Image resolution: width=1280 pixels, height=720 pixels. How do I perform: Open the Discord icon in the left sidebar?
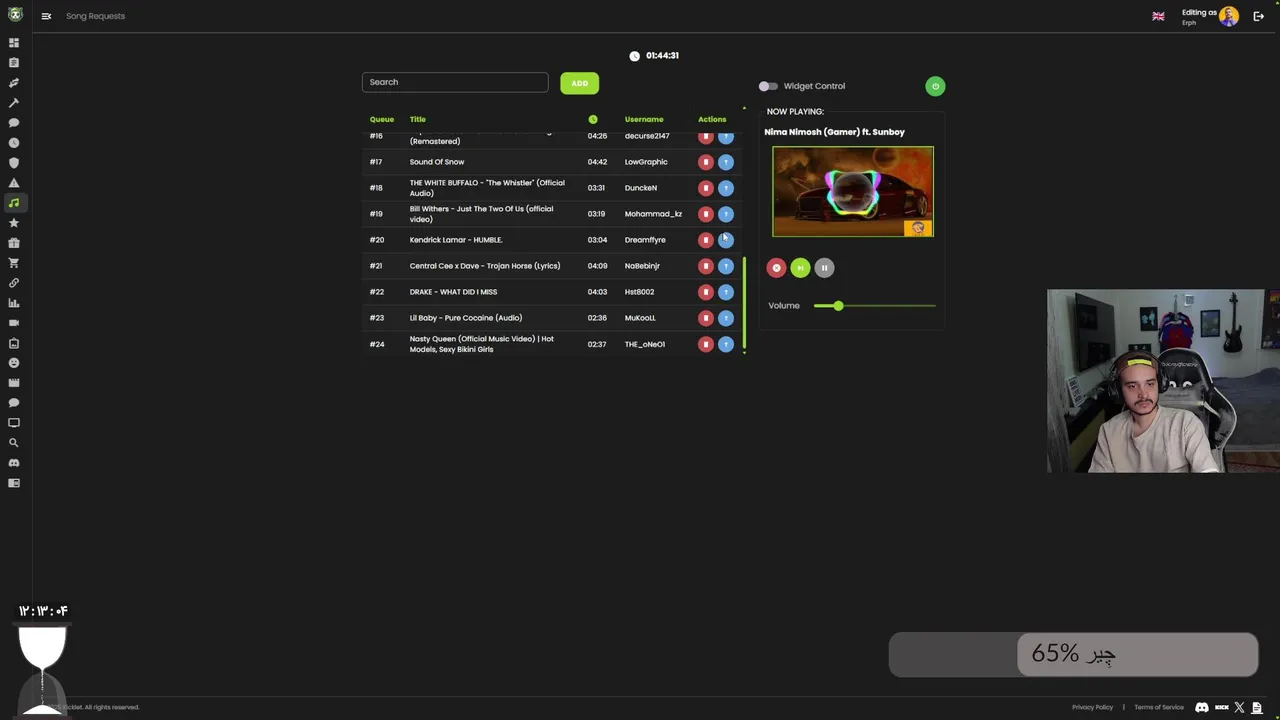(x=14, y=463)
